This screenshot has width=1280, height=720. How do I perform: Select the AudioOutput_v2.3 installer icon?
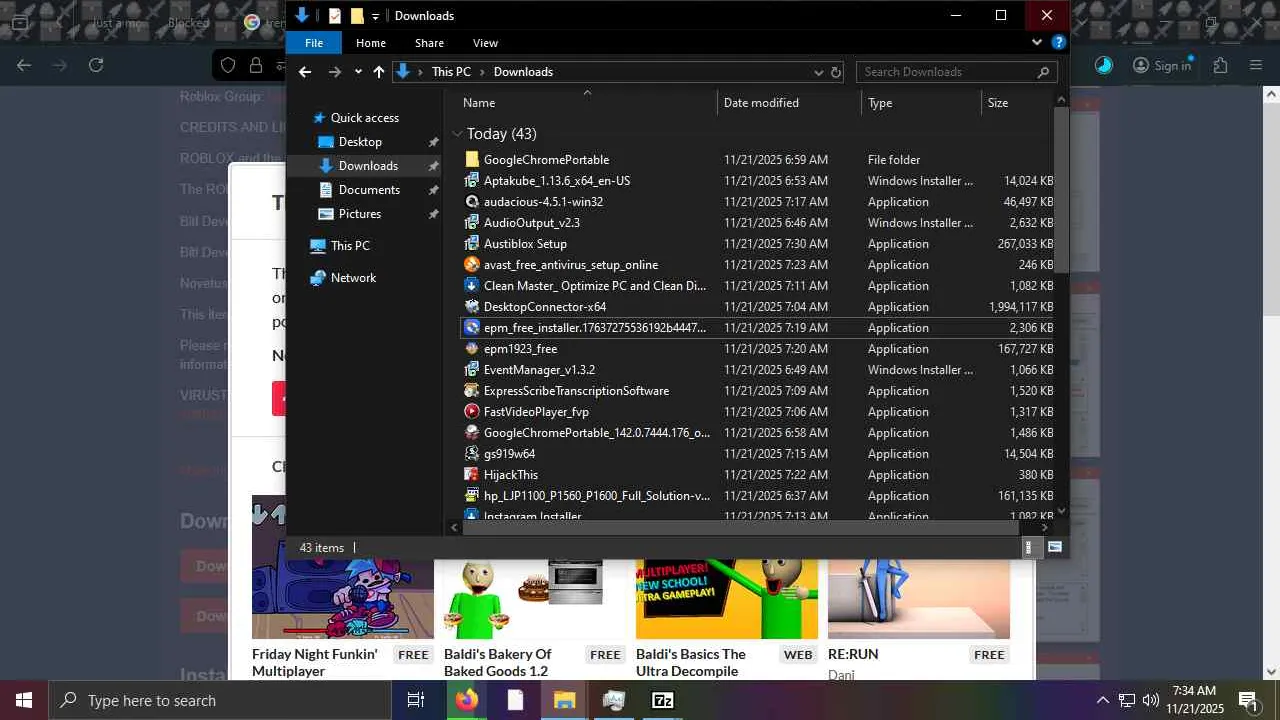click(473, 223)
